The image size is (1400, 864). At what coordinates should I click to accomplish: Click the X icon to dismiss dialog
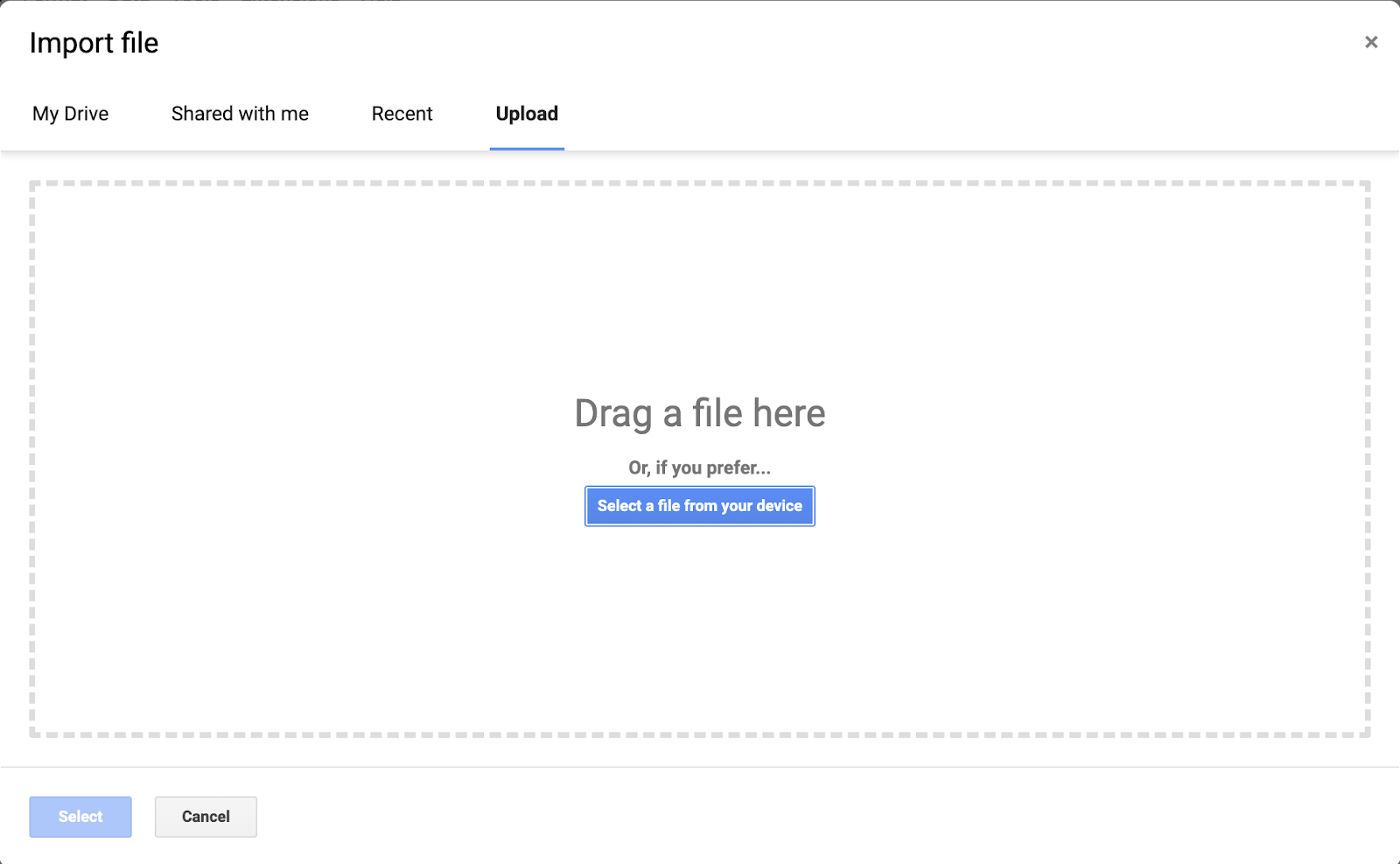click(x=1370, y=41)
